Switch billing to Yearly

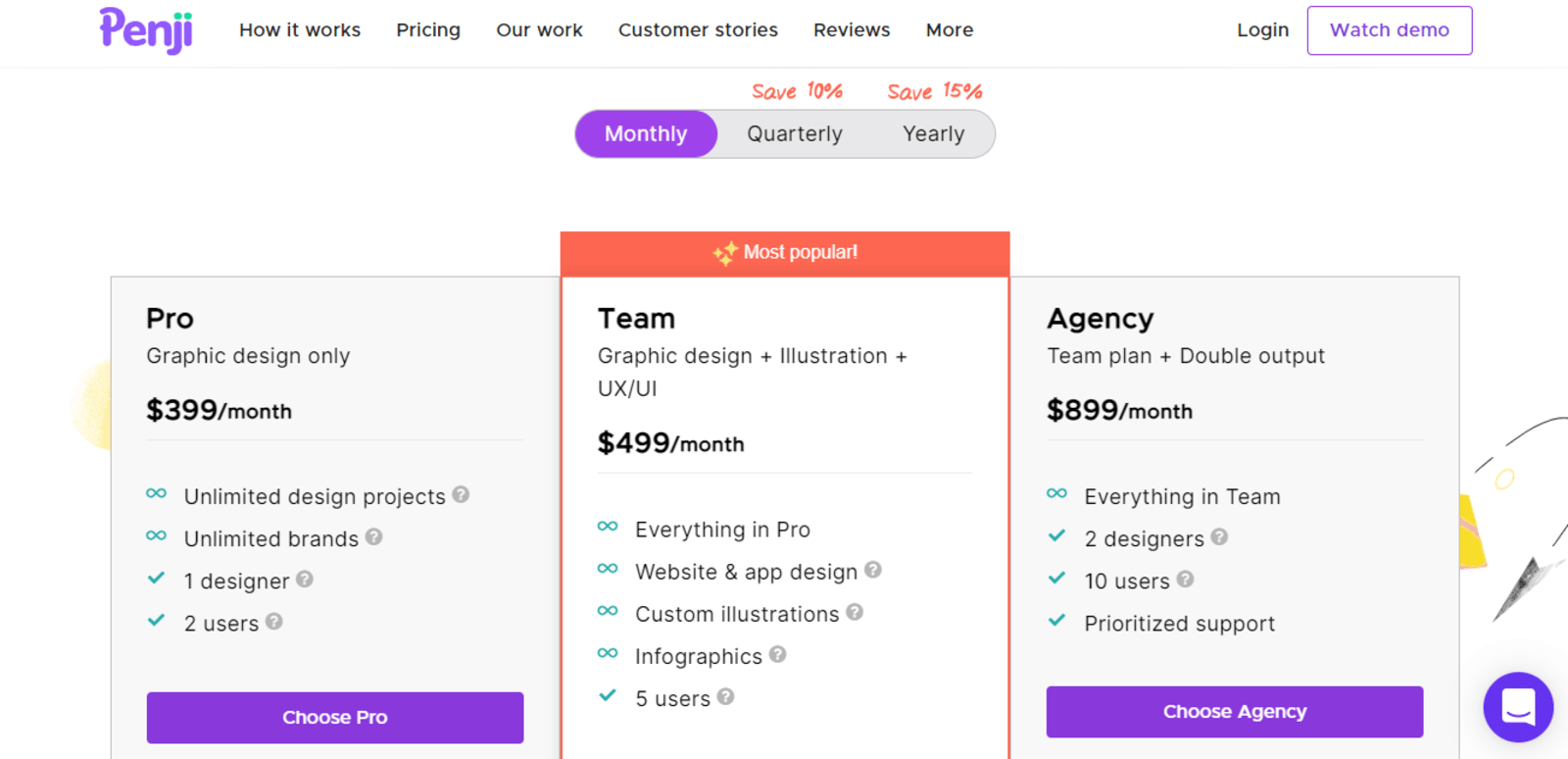[932, 133]
